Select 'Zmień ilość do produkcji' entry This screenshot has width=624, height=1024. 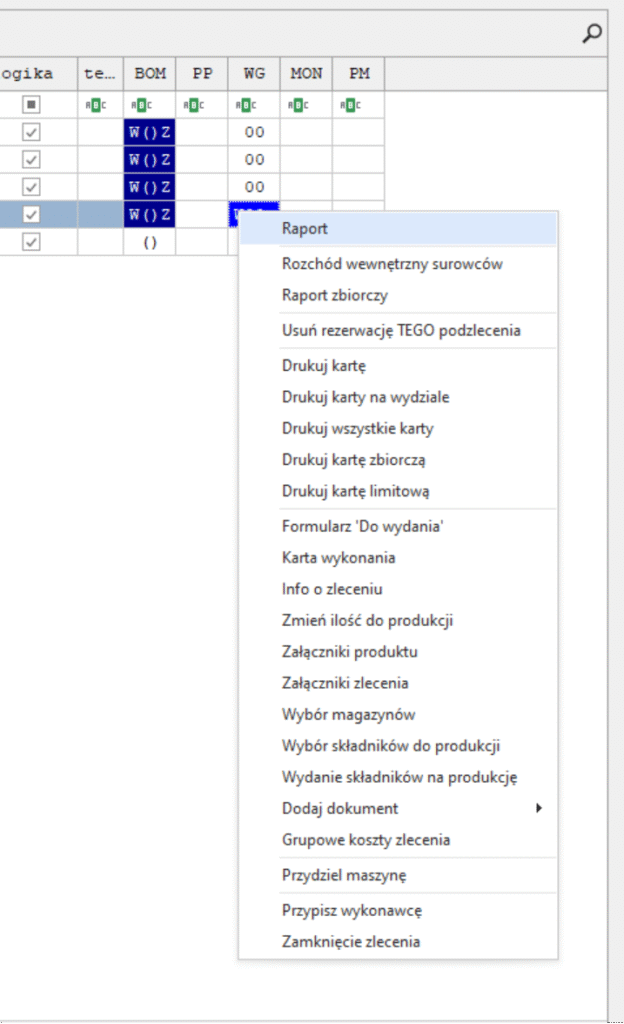coord(367,620)
